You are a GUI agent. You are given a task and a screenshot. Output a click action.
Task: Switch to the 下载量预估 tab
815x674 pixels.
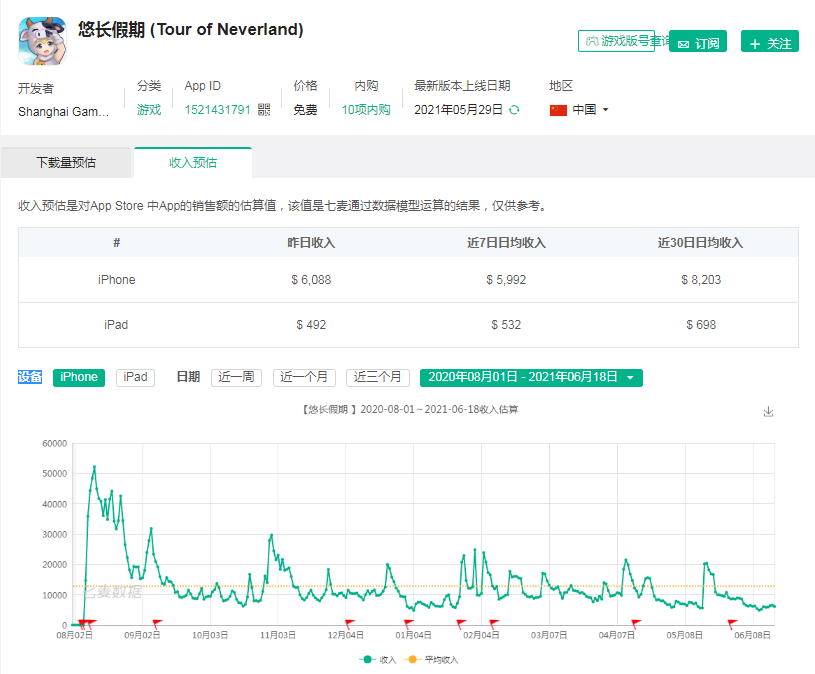pyautogui.click(x=66, y=163)
